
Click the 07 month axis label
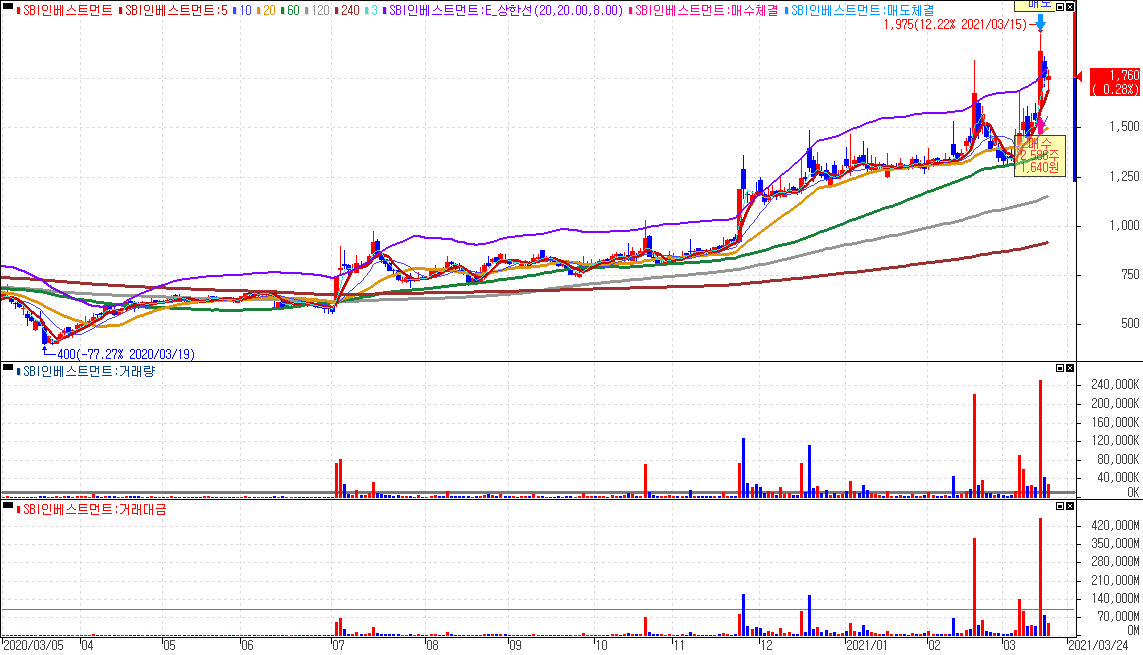pos(338,646)
